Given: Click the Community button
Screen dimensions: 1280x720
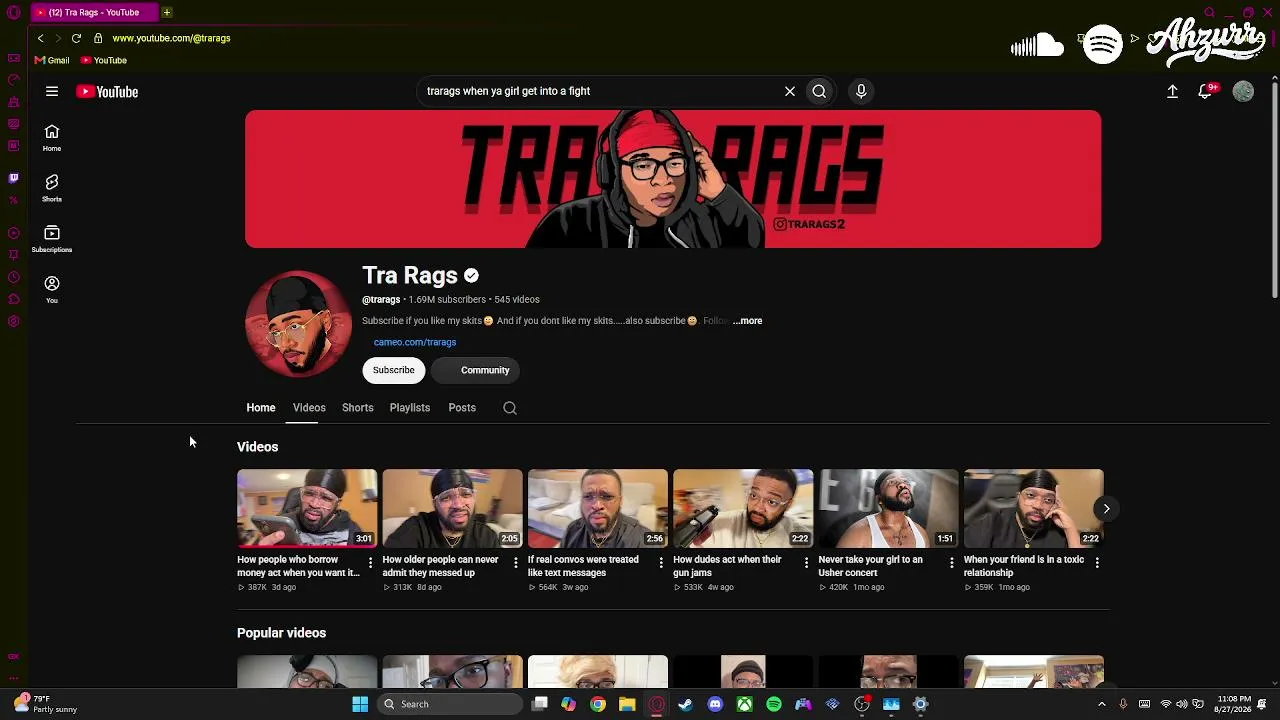Looking at the screenshot, I should tap(476, 370).
